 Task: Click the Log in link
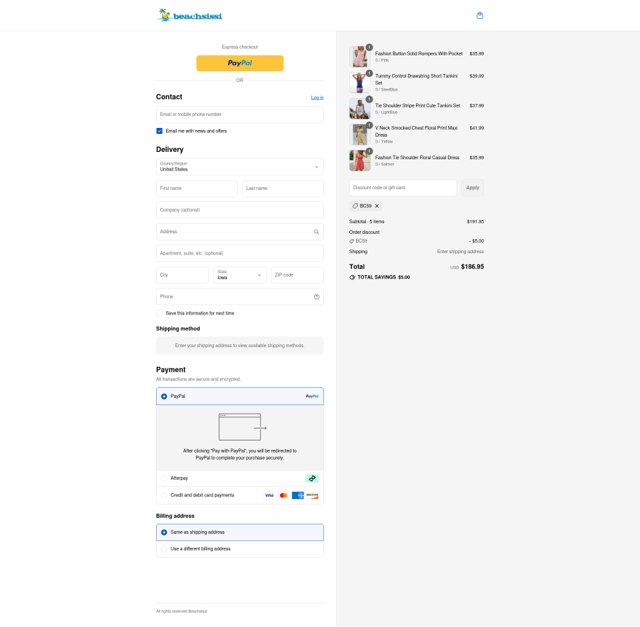pyautogui.click(x=317, y=98)
